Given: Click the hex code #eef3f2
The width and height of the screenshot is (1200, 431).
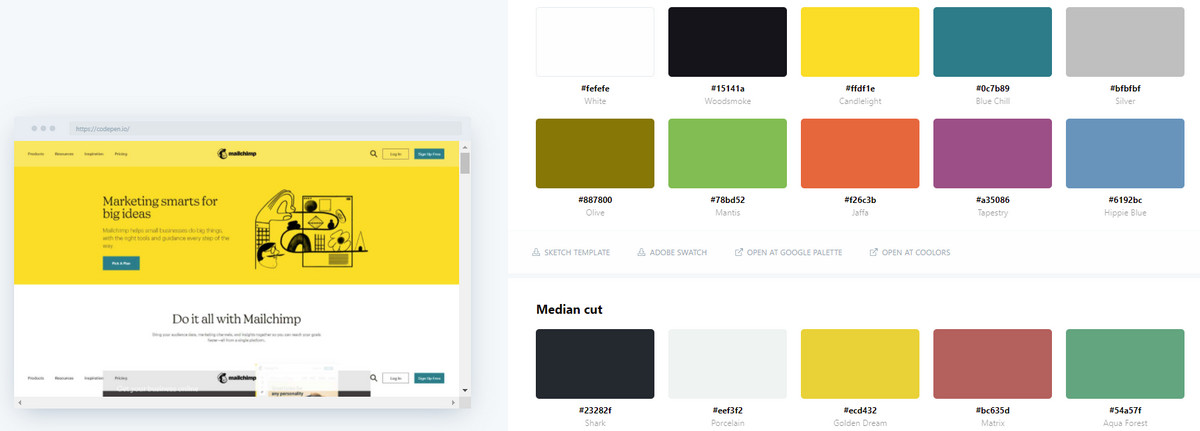Looking at the screenshot, I should (728, 410).
